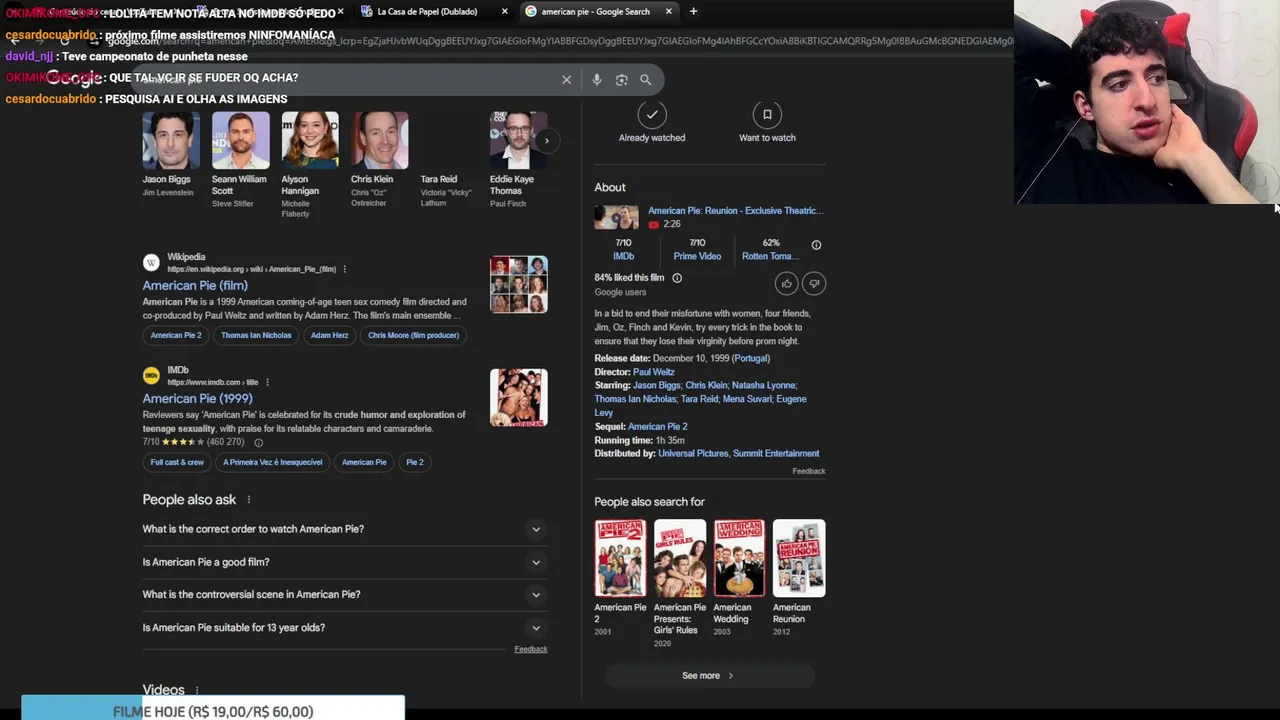
Task: Close the american pie Google Search tab
Action: [x=668, y=12]
